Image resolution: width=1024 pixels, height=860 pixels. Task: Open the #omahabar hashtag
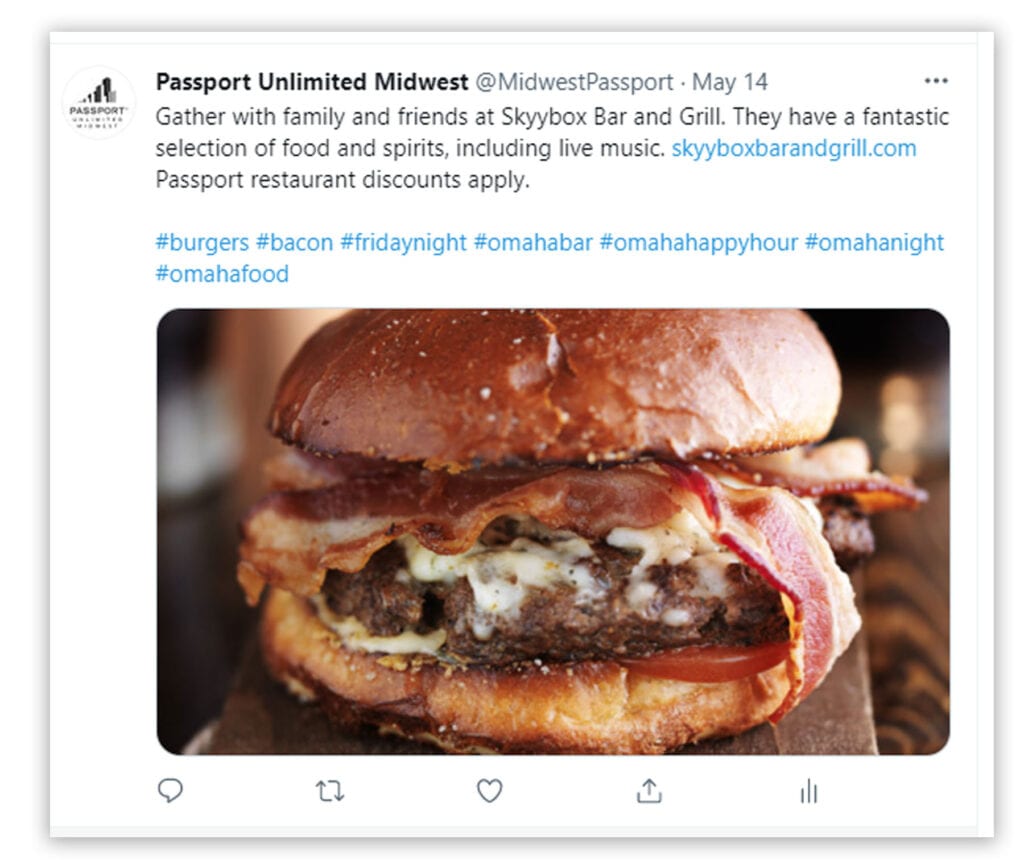(x=533, y=242)
